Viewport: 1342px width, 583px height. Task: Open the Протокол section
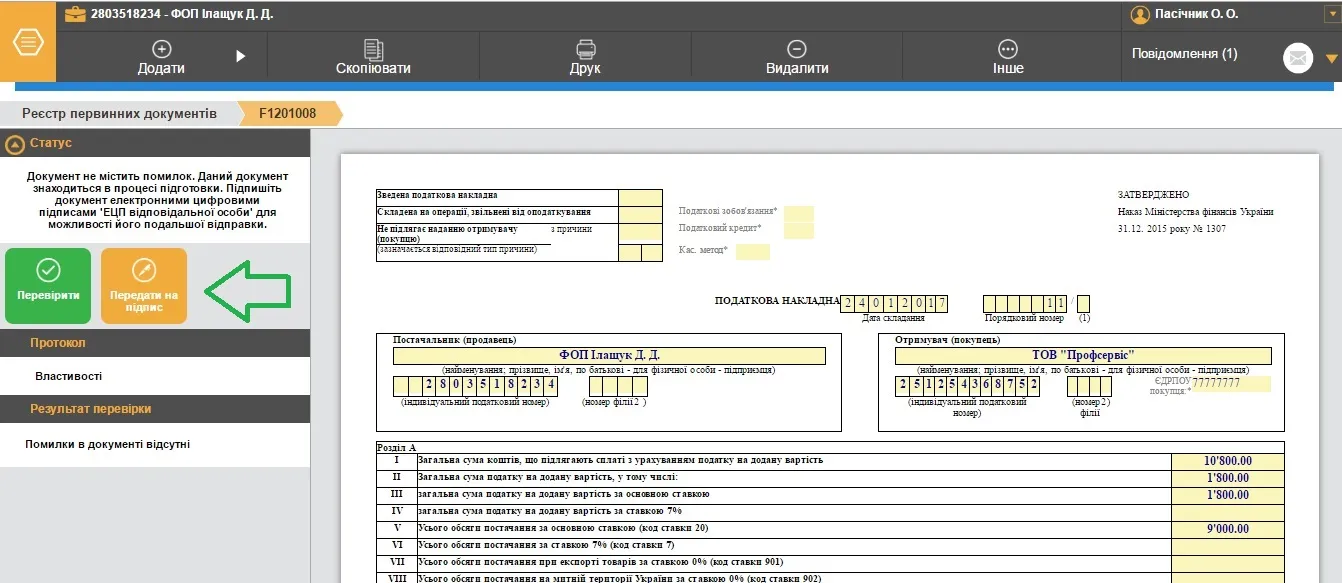(155, 343)
